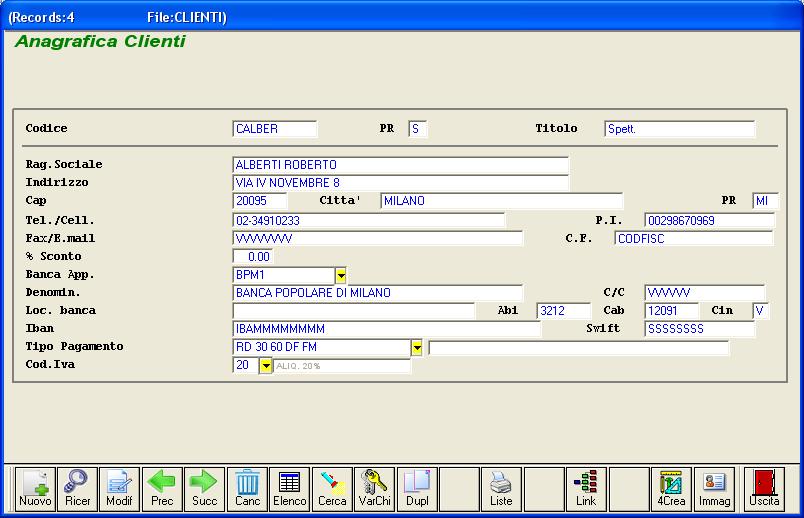Expand the Tipo Pagamento dropdown arrow
804x518 pixels.
(417, 348)
